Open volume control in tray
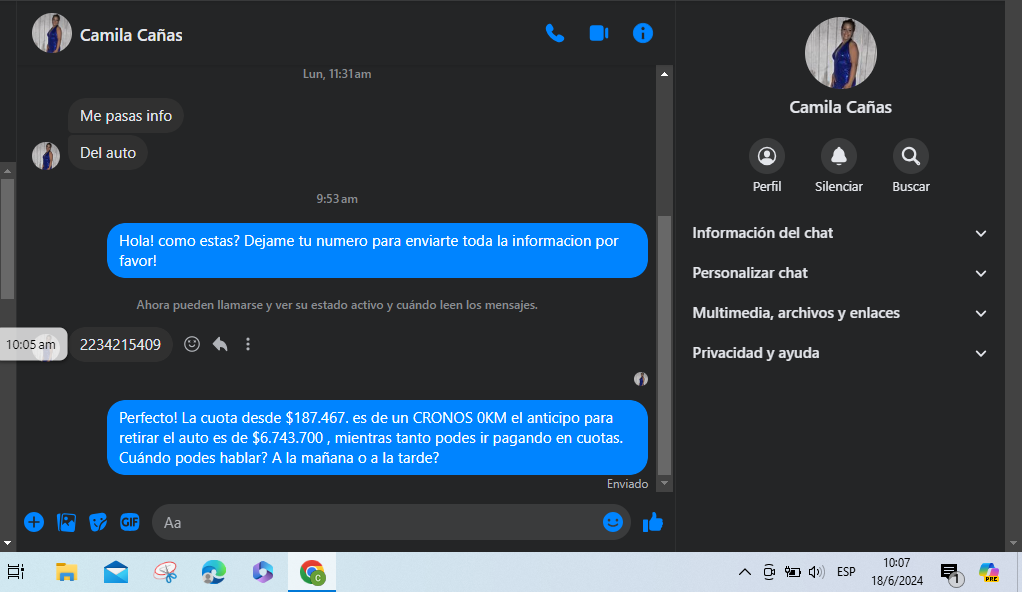The image size is (1022, 592). tap(816, 572)
